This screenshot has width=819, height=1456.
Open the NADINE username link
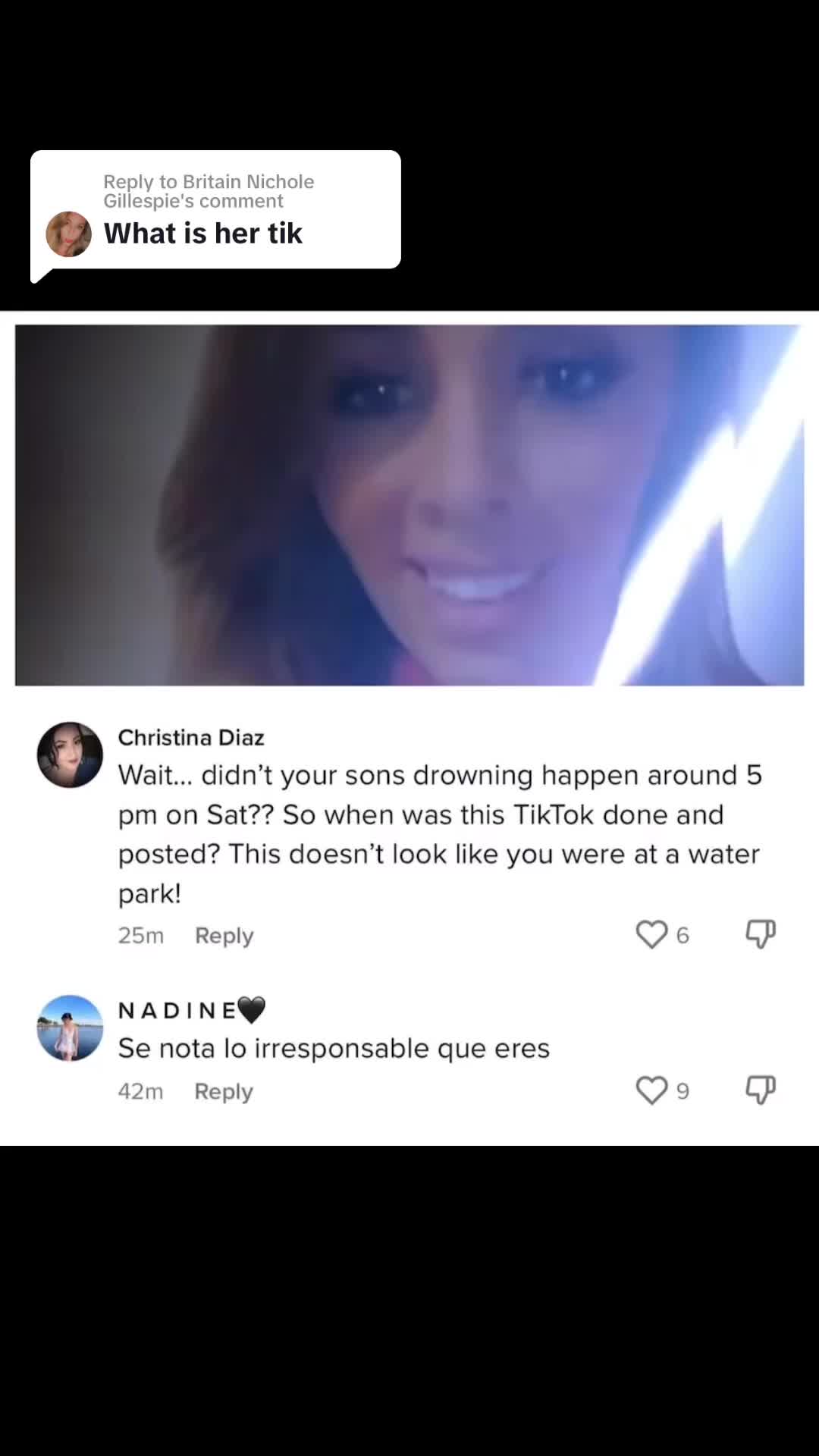point(192,1010)
